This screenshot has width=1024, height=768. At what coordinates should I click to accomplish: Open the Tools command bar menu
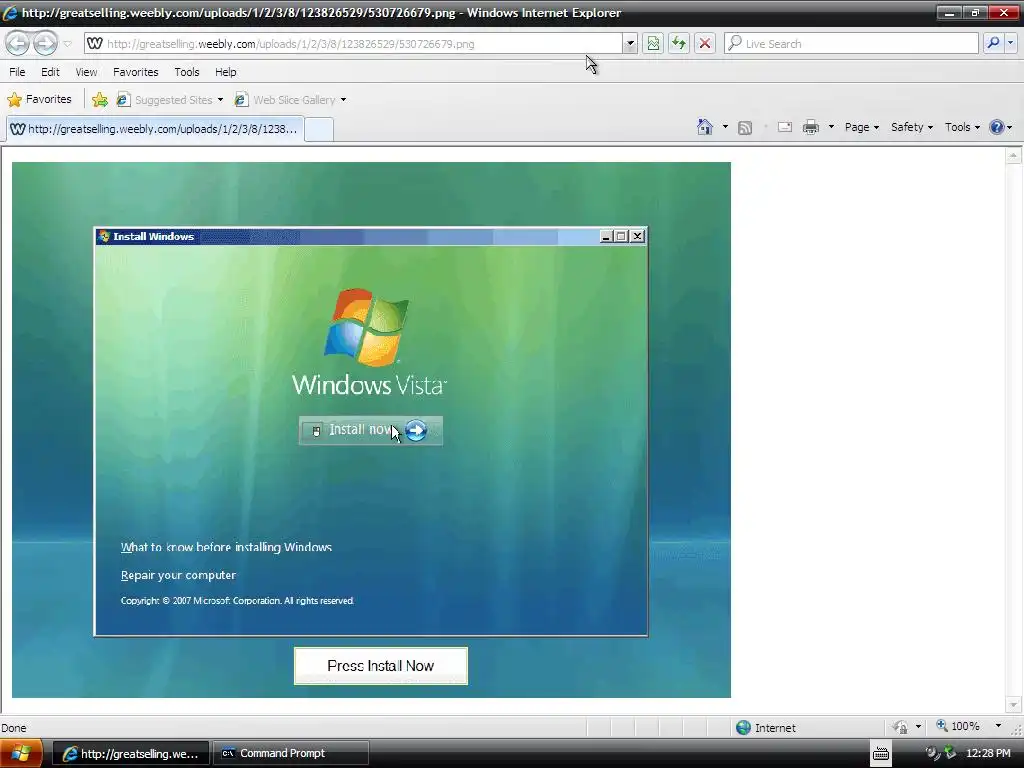pos(962,127)
